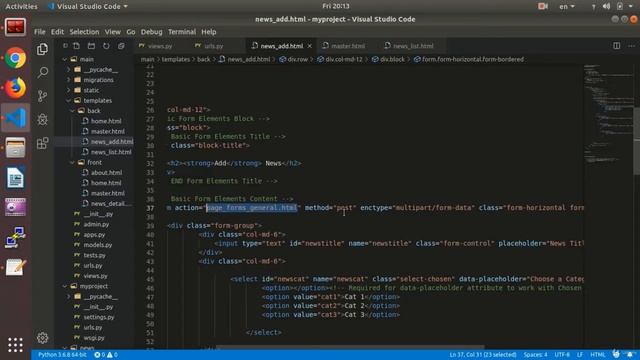Open the File menu

pos(40,32)
